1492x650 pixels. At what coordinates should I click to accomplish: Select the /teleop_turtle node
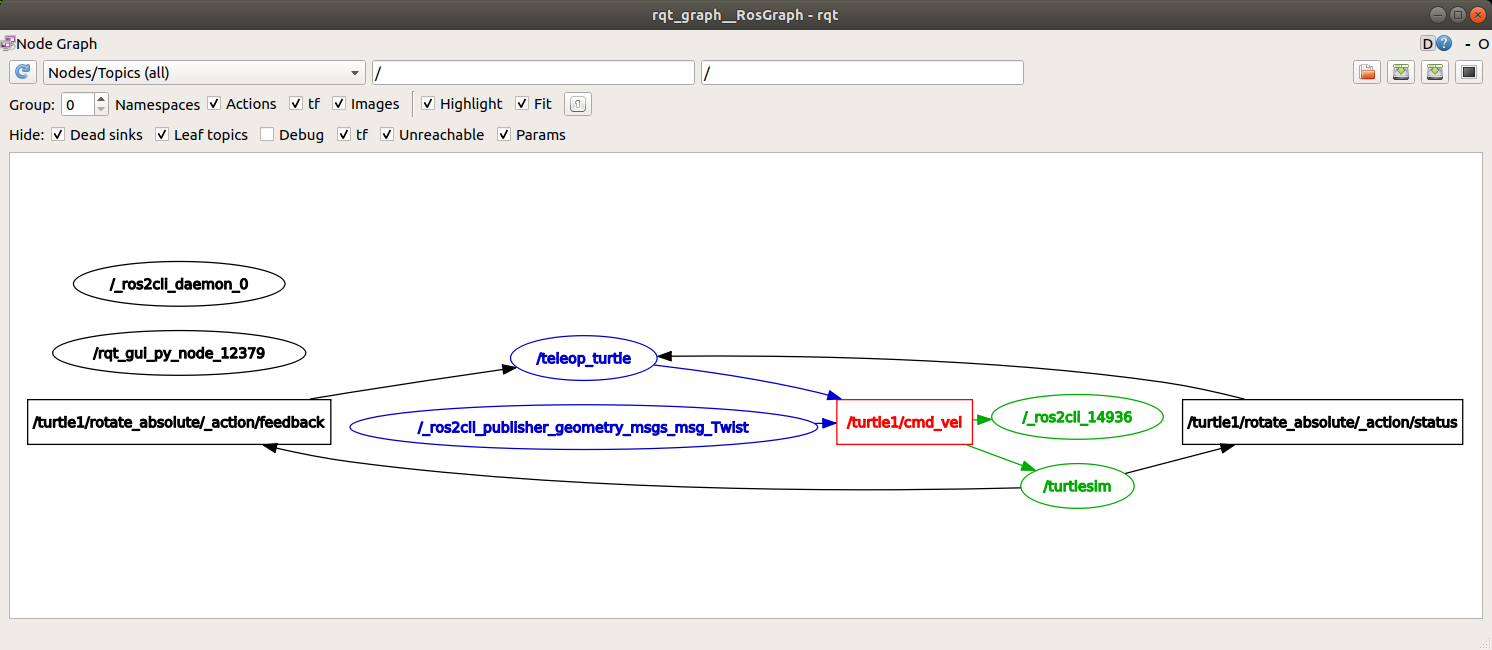point(583,358)
